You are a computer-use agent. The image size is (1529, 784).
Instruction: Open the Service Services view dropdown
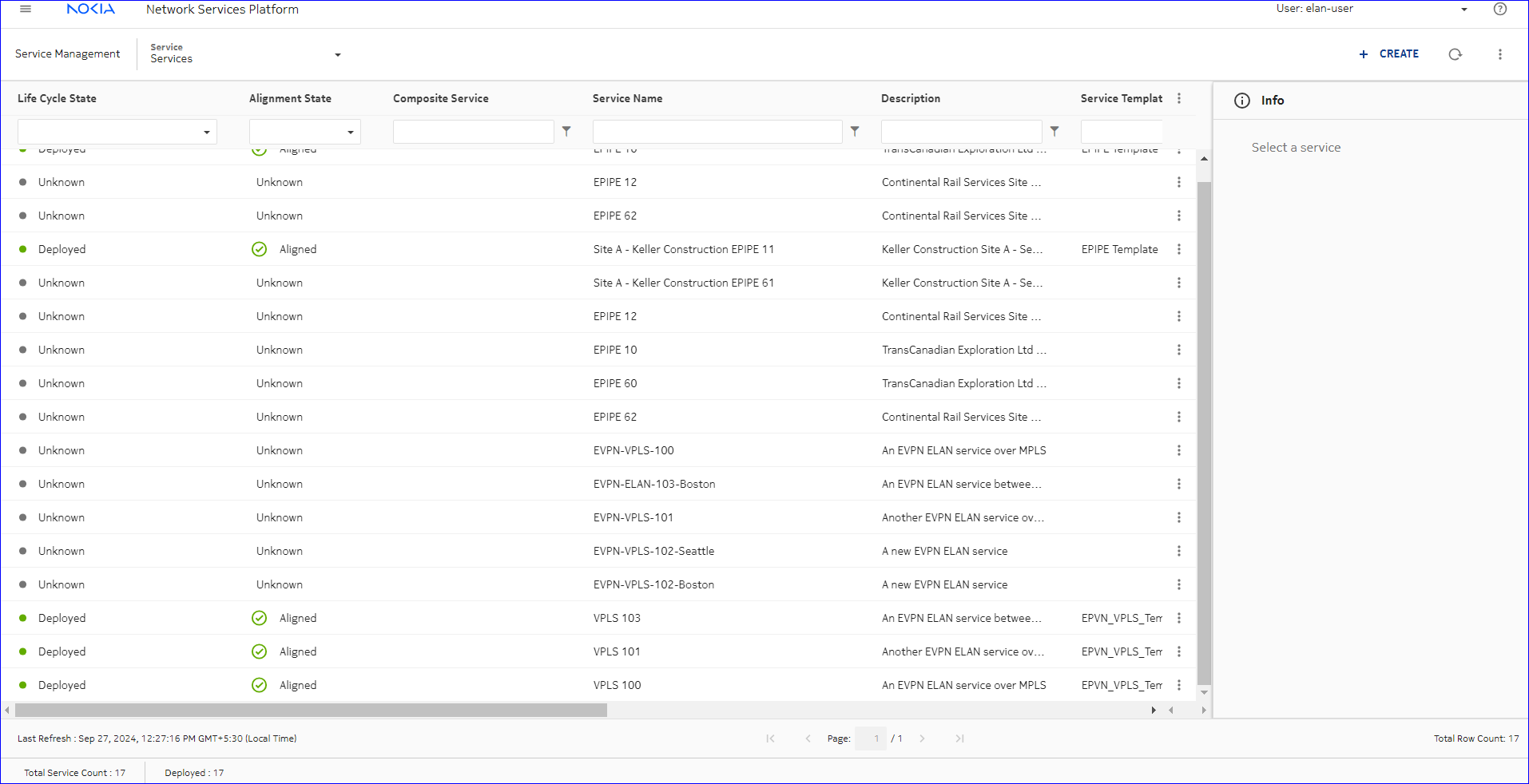click(337, 54)
